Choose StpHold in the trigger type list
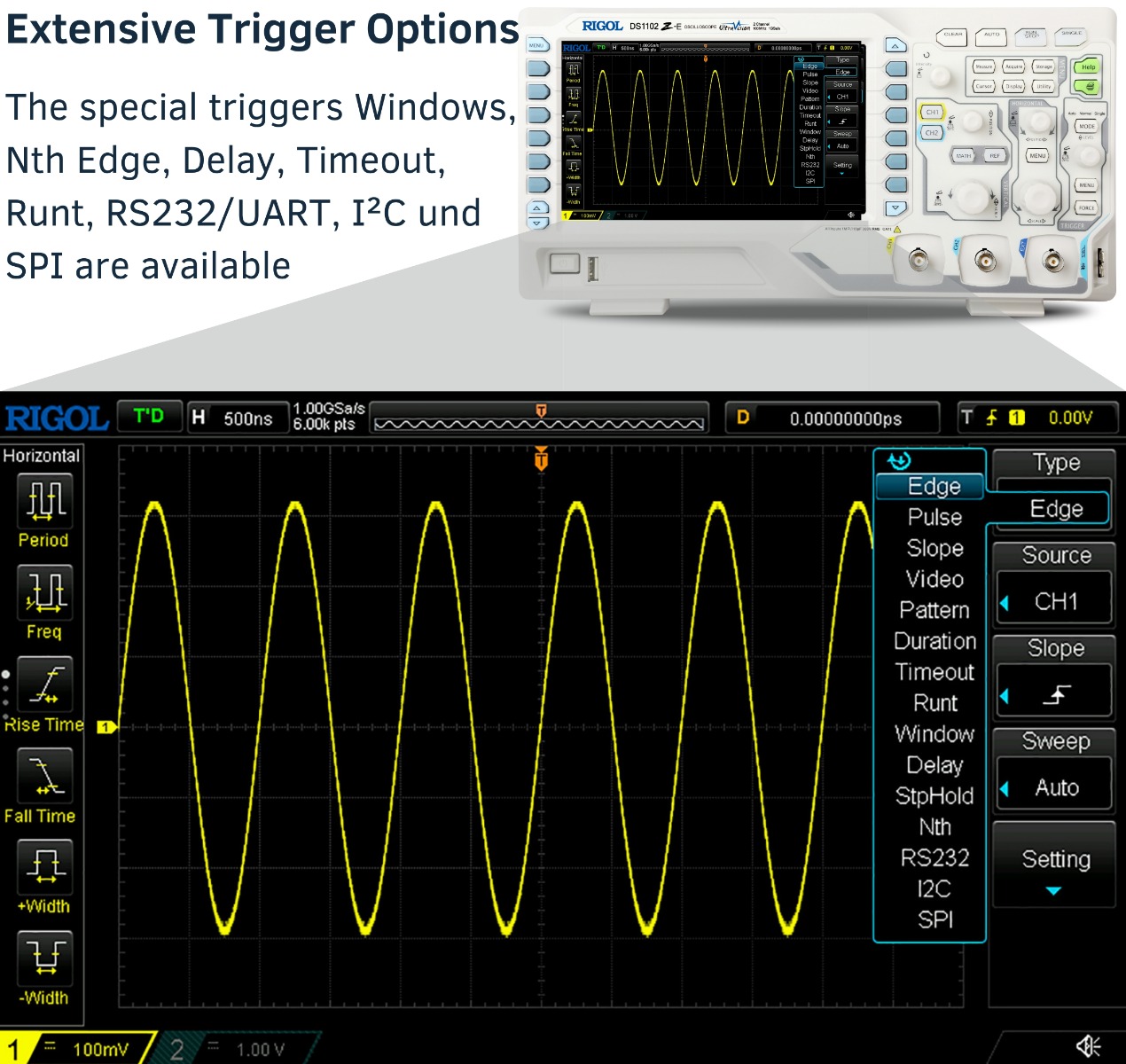Viewport: 1126px width, 1064px height. (934, 795)
